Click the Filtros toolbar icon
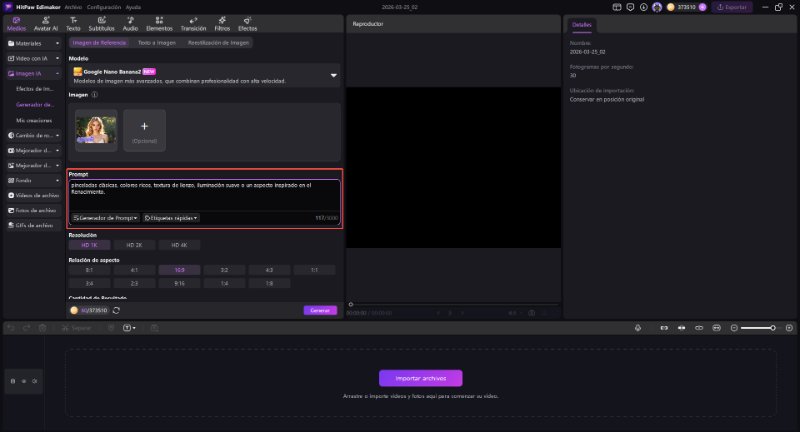The width and height of the screenshot is (800, 432). [221, 25]
